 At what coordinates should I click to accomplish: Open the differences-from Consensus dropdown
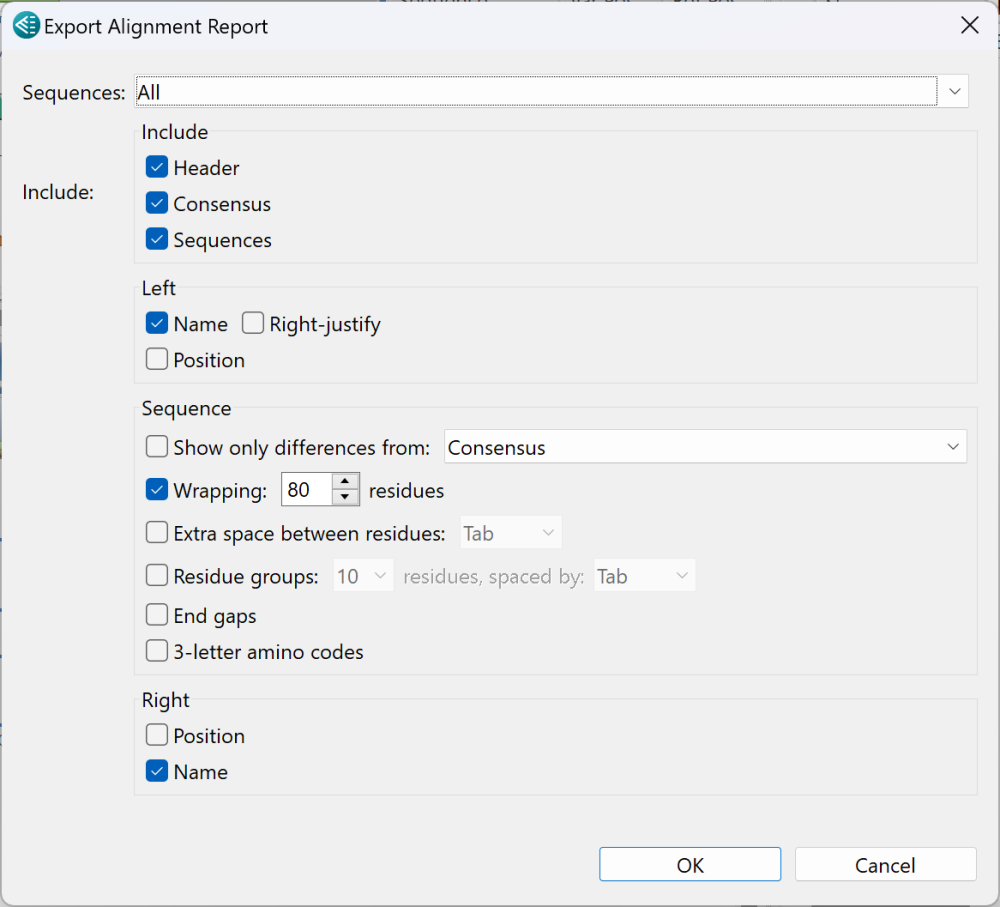click(954, 446)
